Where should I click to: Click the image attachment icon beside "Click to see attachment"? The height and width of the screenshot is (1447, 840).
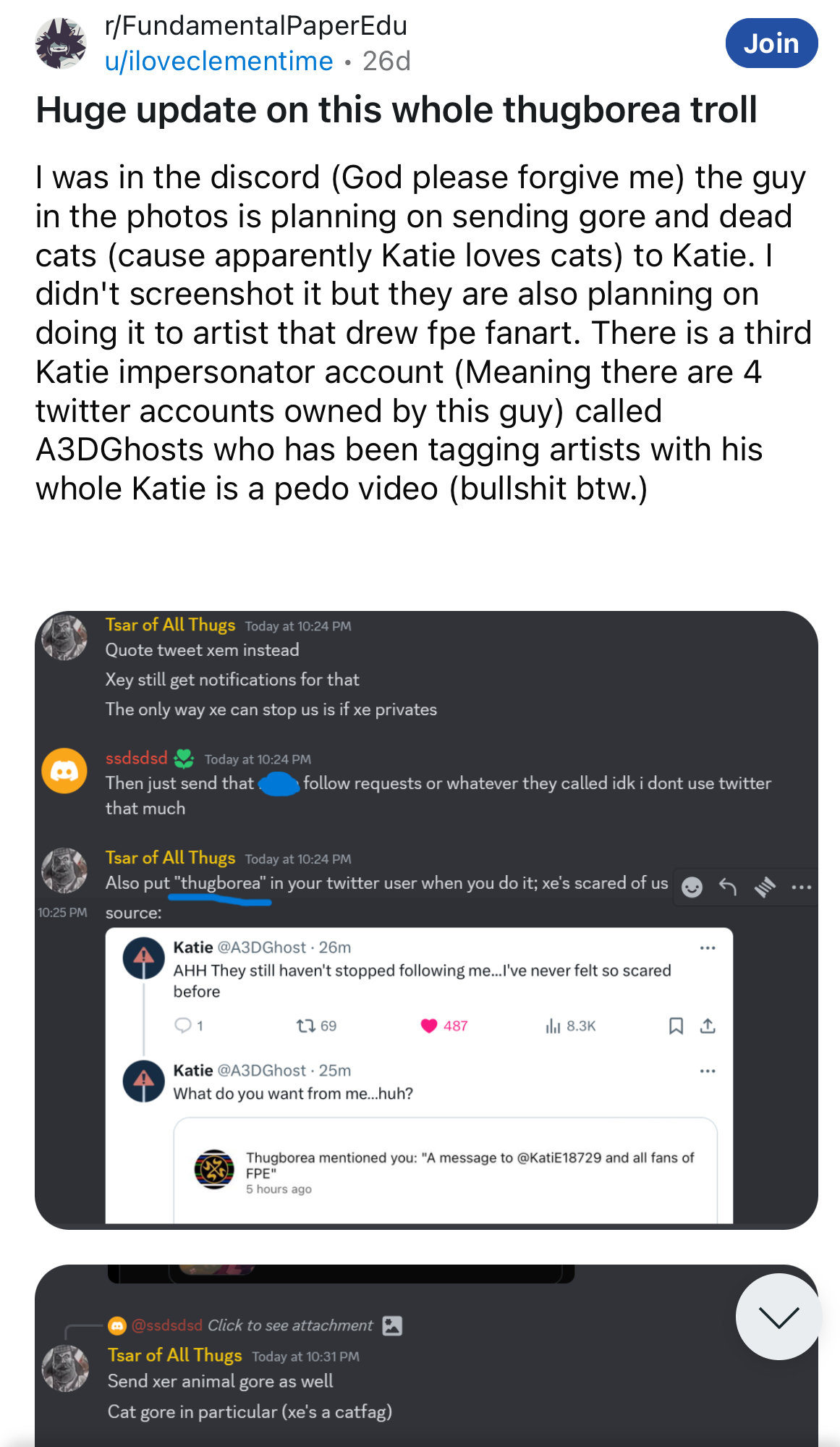pos(392,1325)
